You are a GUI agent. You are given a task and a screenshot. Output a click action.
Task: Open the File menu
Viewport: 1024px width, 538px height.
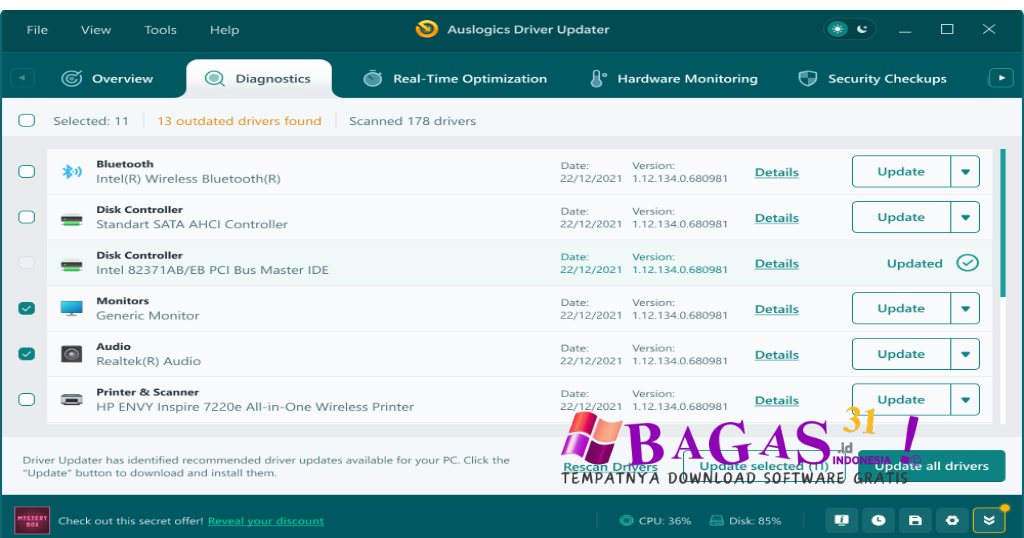pos(37,29)
